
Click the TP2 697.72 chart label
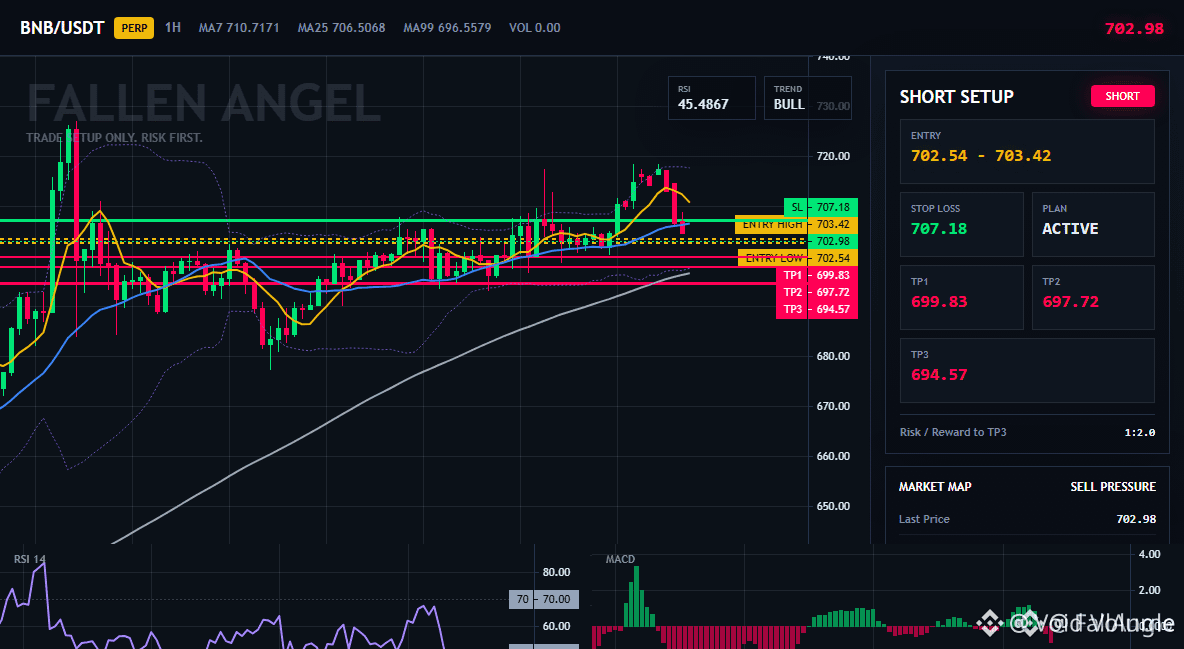pos(817,292)
